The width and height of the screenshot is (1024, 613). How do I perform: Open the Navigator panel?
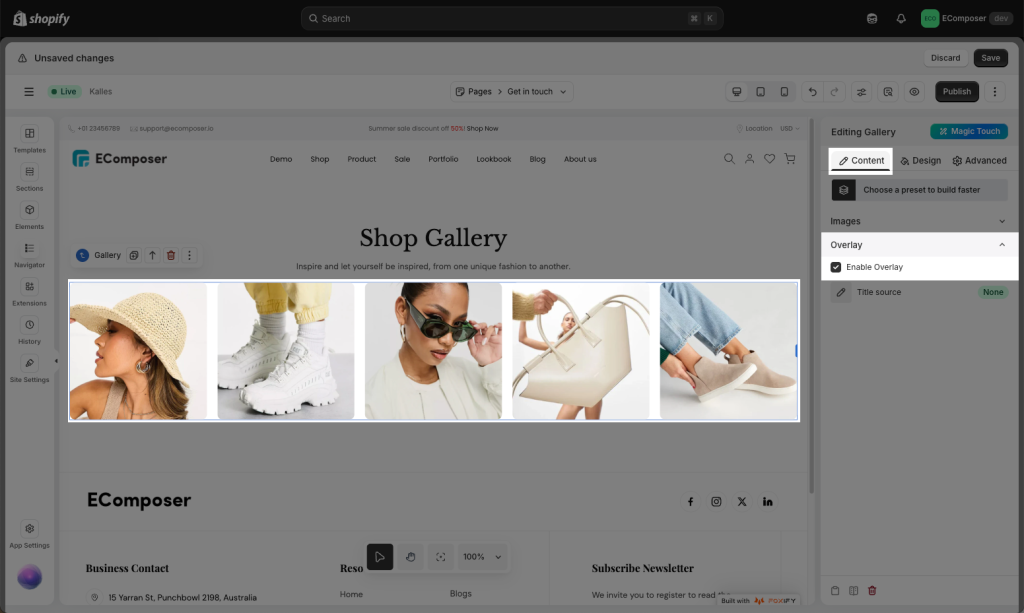(29, 254)
